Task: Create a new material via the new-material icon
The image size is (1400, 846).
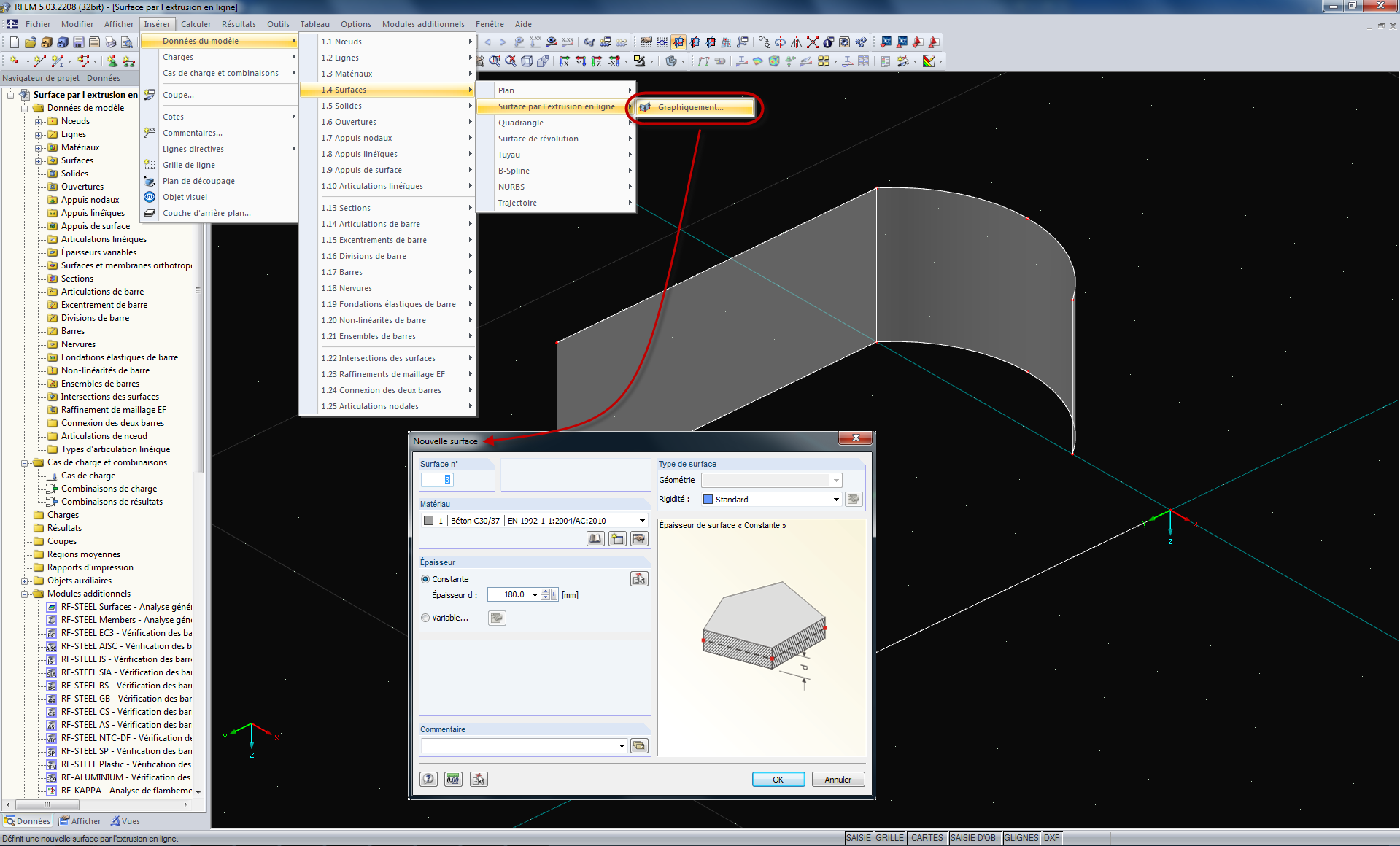Action: [618, 540]
